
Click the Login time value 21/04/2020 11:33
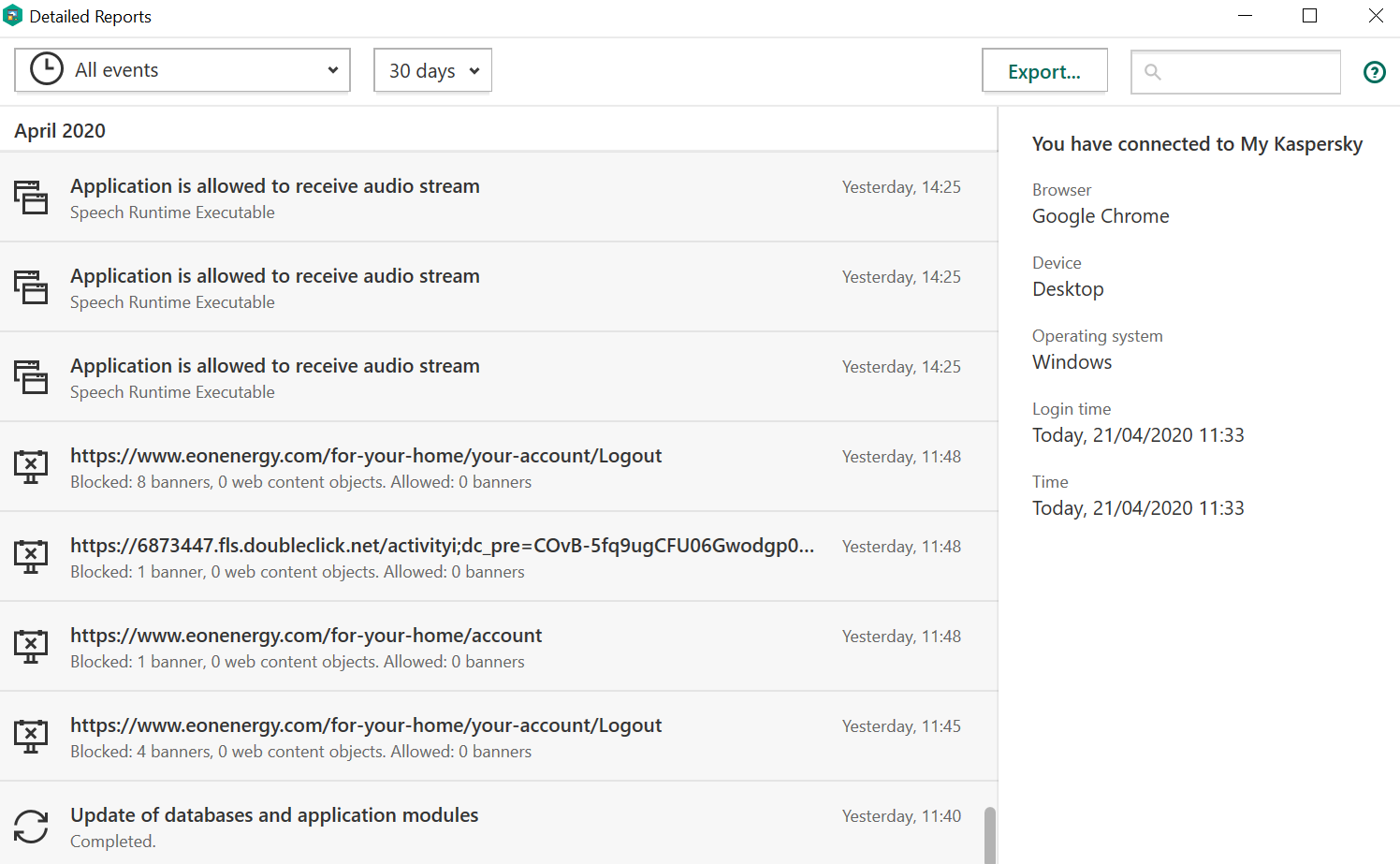[x=1138, y=435]
